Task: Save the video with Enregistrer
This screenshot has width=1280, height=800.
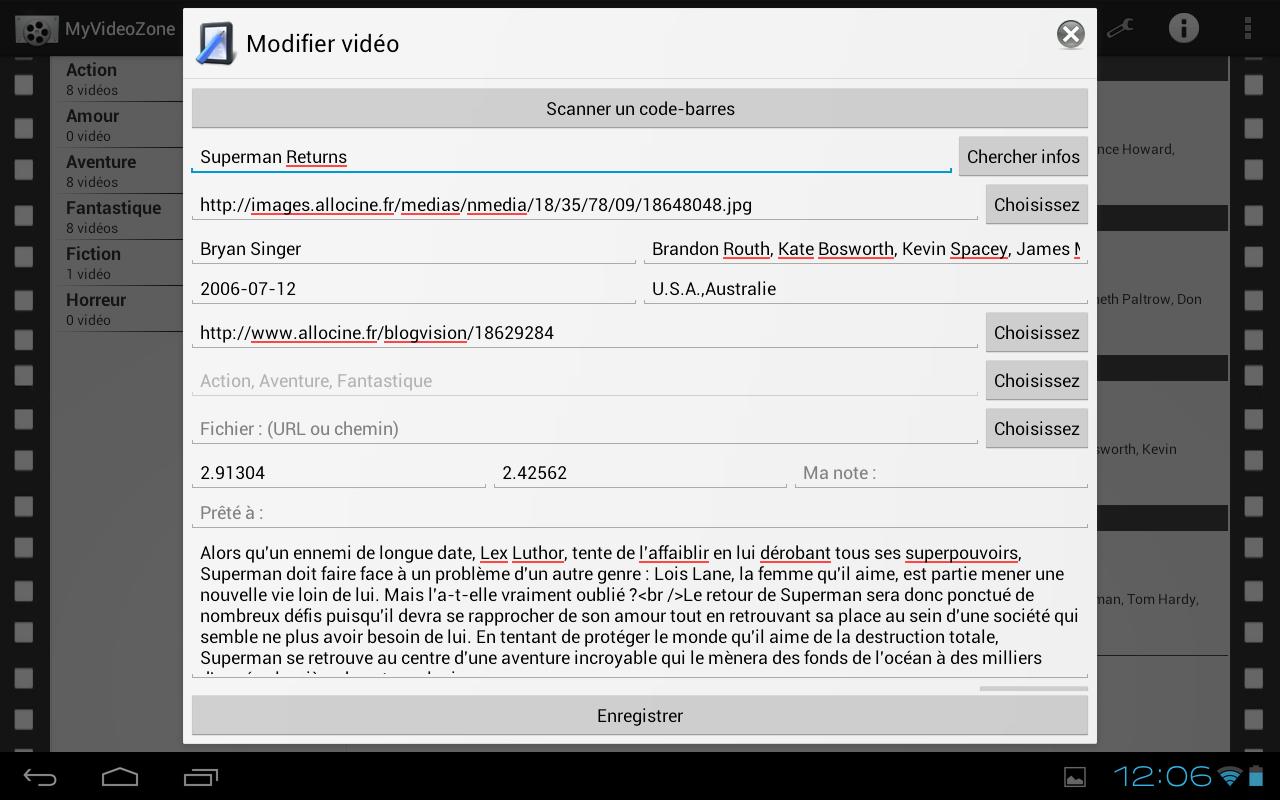Action: (x=640, y=715)
